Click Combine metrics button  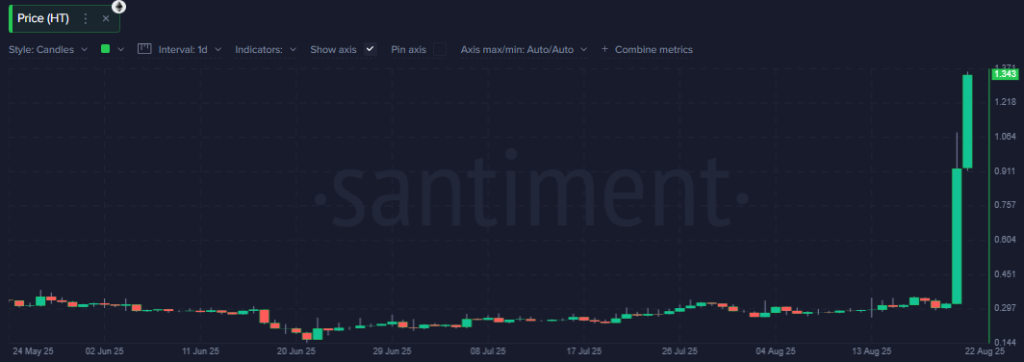[x=647, y=49]
